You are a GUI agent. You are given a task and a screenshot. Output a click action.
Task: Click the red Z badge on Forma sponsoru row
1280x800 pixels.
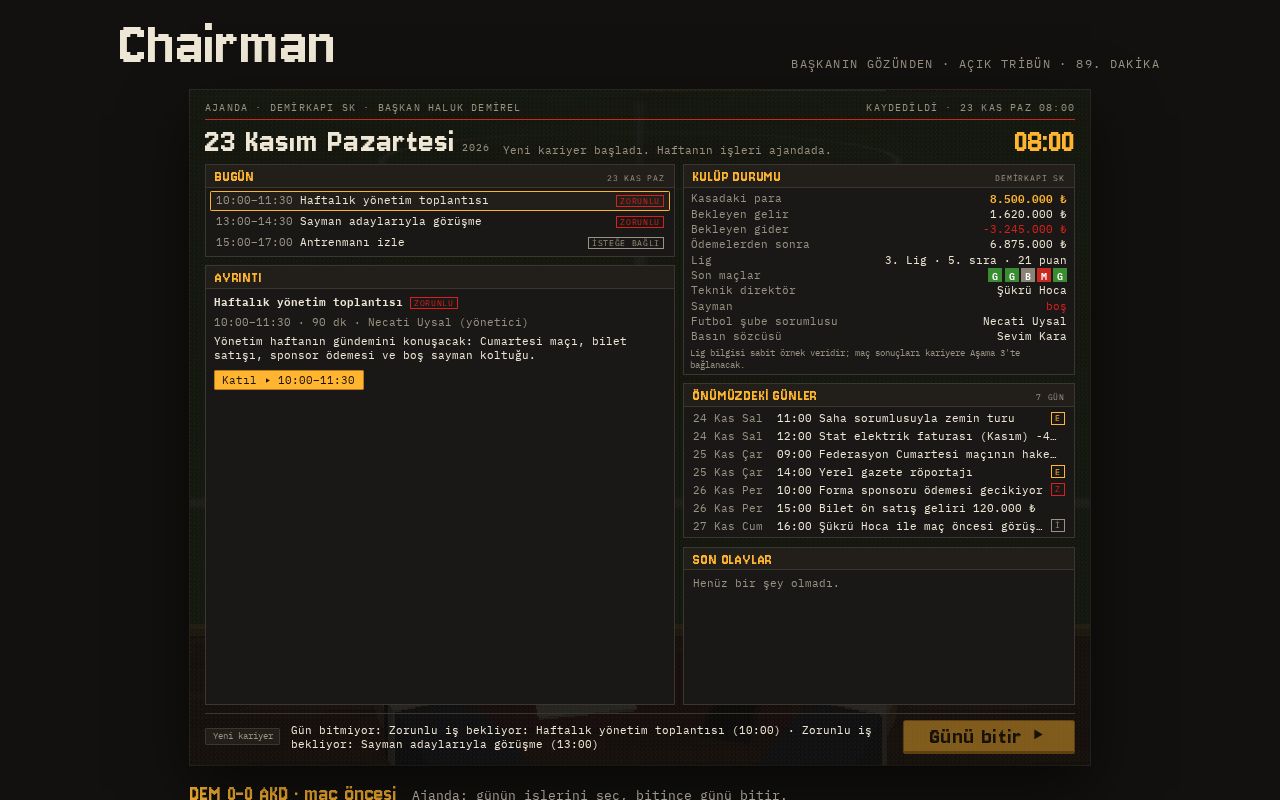(x=1058, y=490)
